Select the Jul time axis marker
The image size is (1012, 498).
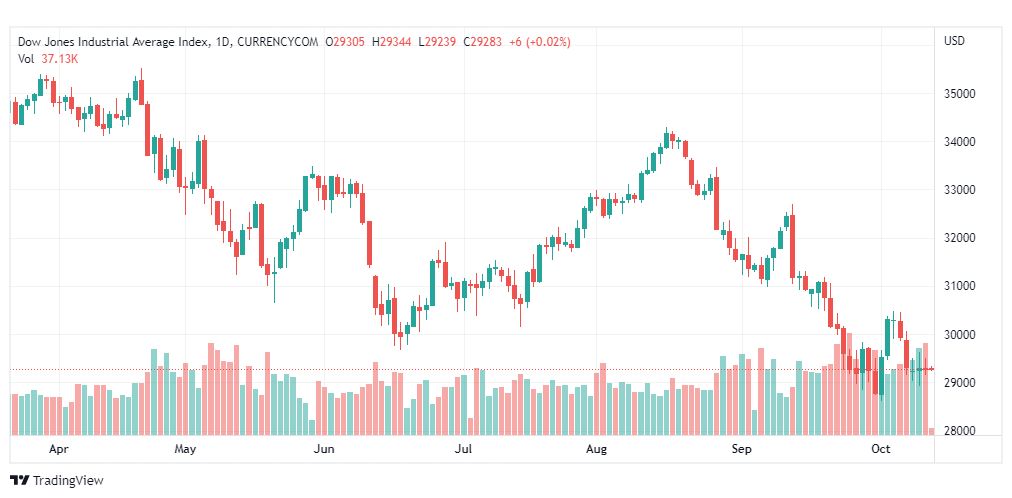click(462, 448)
